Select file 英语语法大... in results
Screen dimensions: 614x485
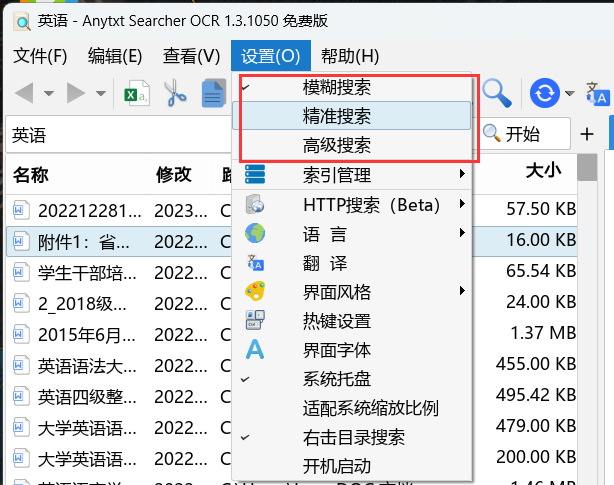[x=87, y=366]
